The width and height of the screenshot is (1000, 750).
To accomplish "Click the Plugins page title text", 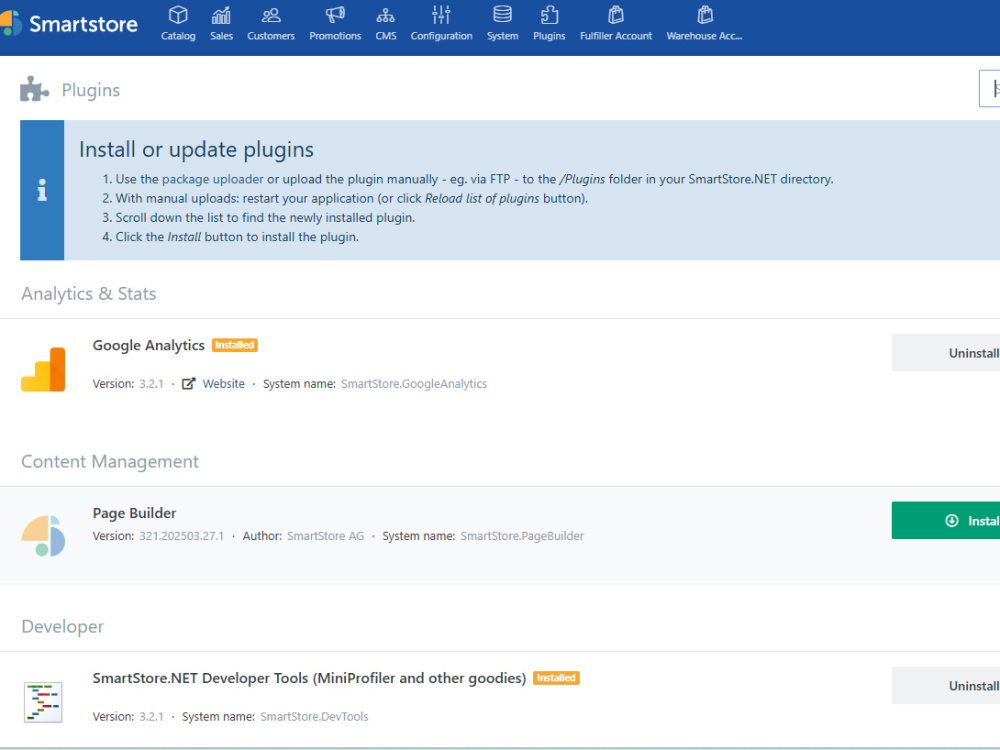I will point(91,90).
